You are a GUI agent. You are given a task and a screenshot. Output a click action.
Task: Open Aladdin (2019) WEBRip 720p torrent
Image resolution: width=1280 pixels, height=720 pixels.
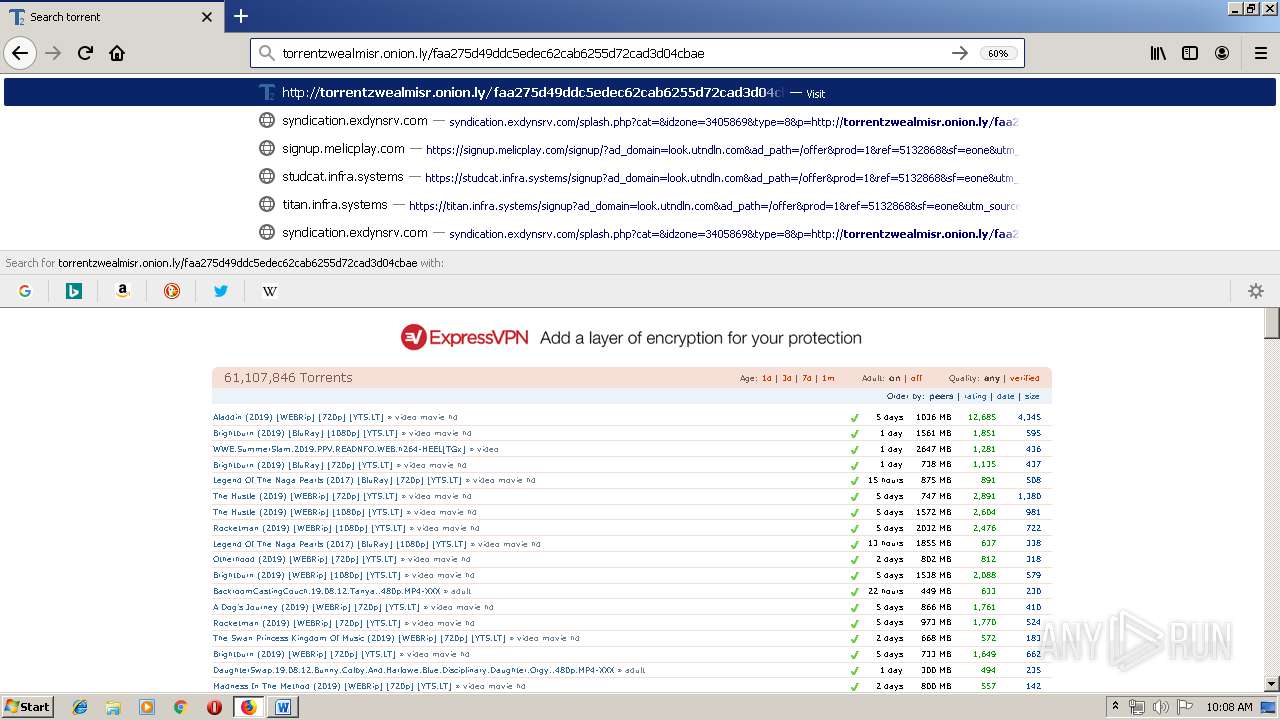coord(298,417)
